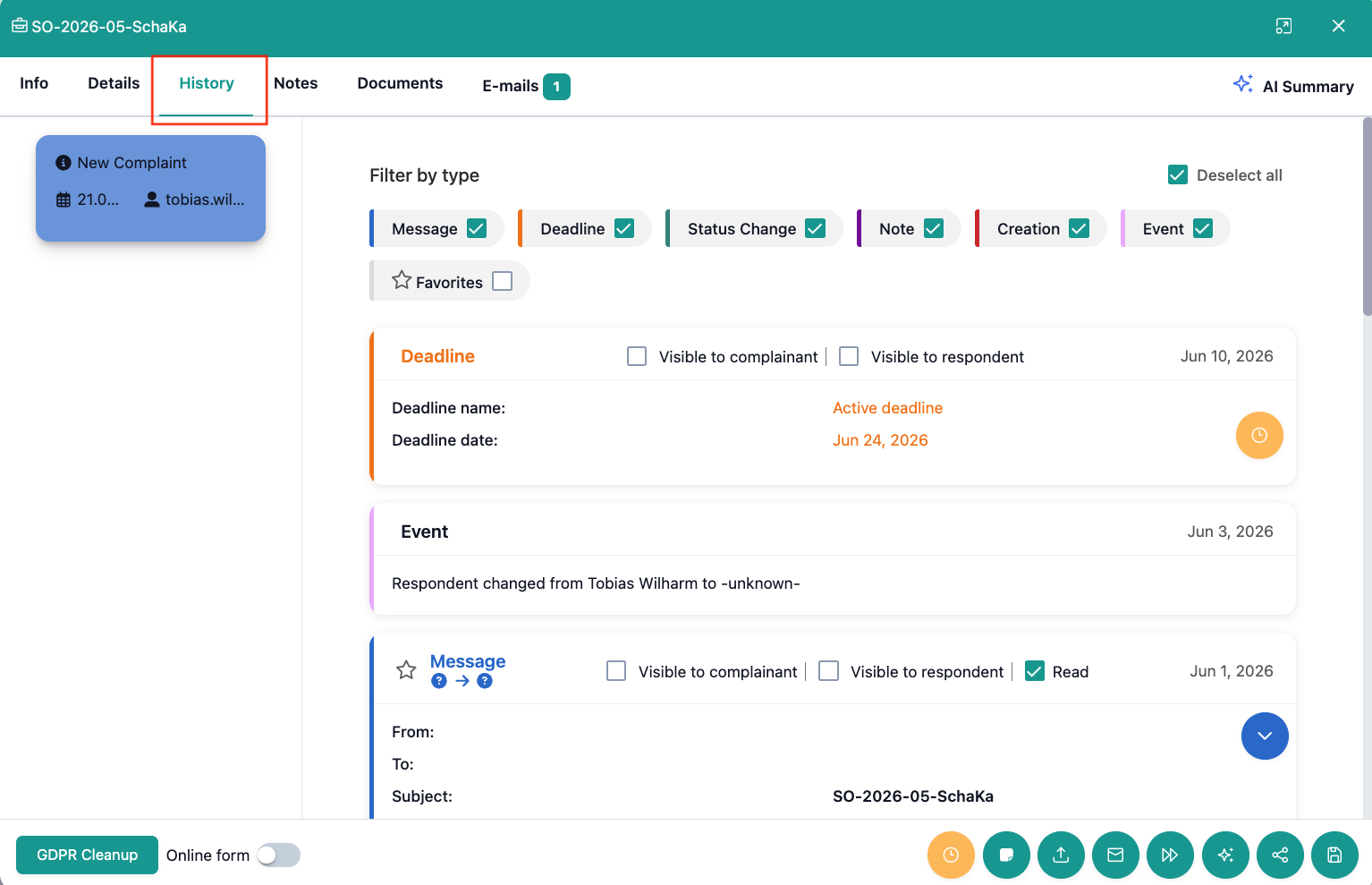Uncheck the Creation filter checkbox
The height and width of the screenshot is (885, 1372).
[x=1080, y=228]
